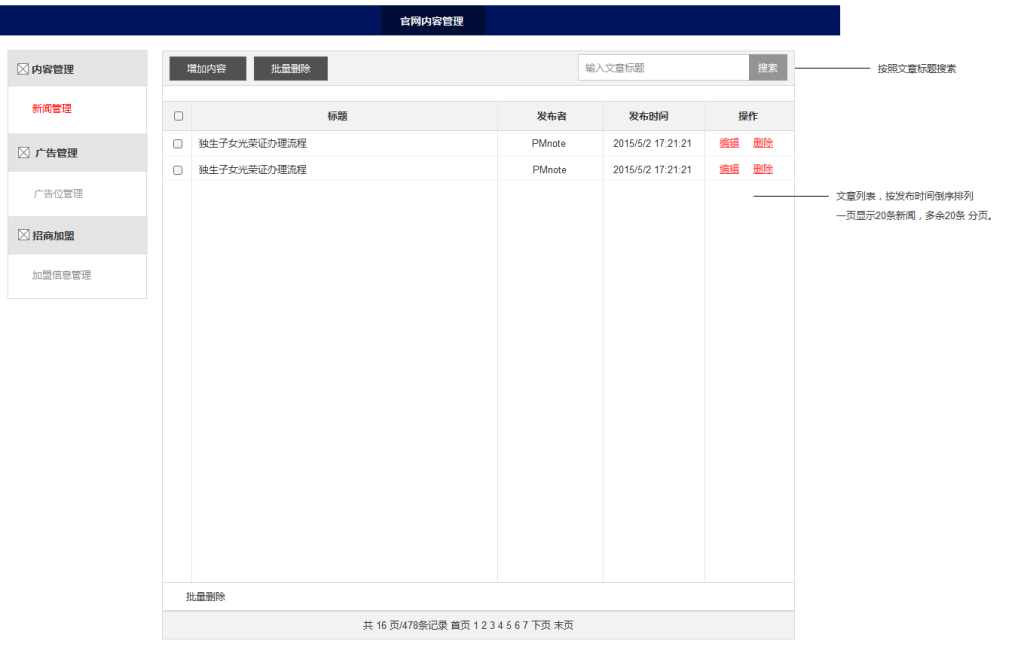Expand the 招商加盟 sidebar section
The height and width of the screenshot is (647, 1024).
point(54,235)
